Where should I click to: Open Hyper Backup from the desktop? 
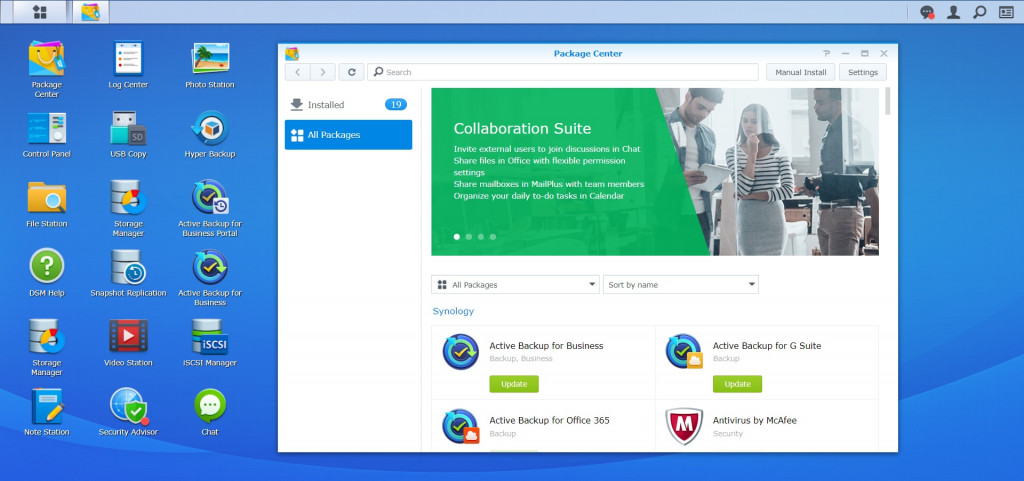pos(209,129)
